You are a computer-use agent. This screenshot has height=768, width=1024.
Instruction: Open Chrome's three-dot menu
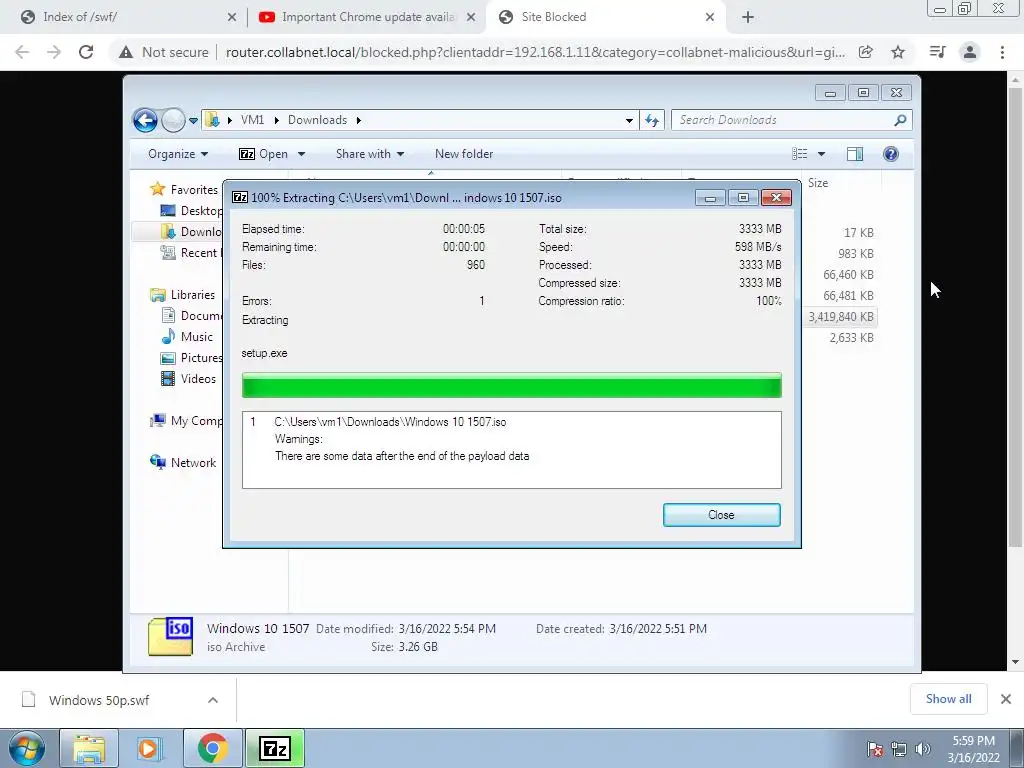pos(1002,52)
